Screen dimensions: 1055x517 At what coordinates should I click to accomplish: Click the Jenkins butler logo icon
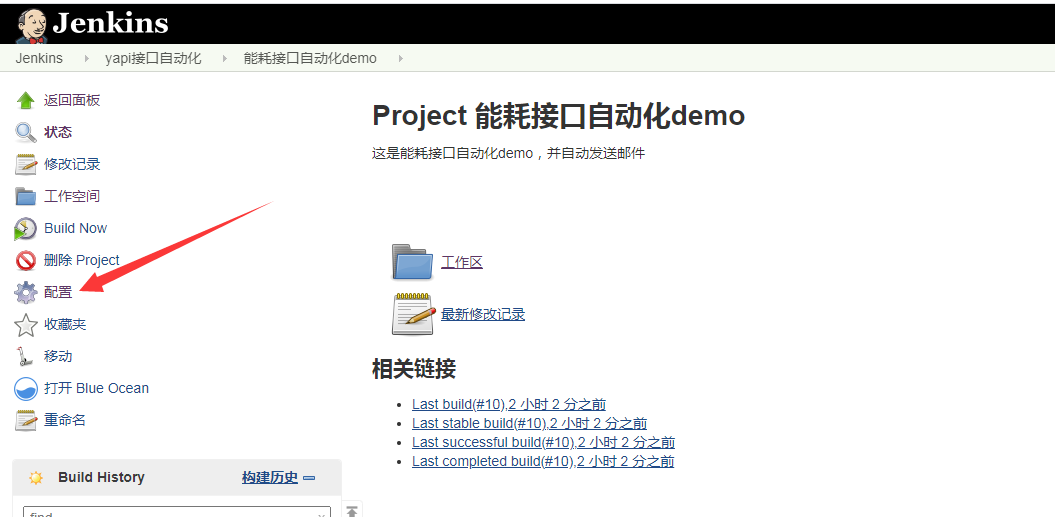coord(30,26)
